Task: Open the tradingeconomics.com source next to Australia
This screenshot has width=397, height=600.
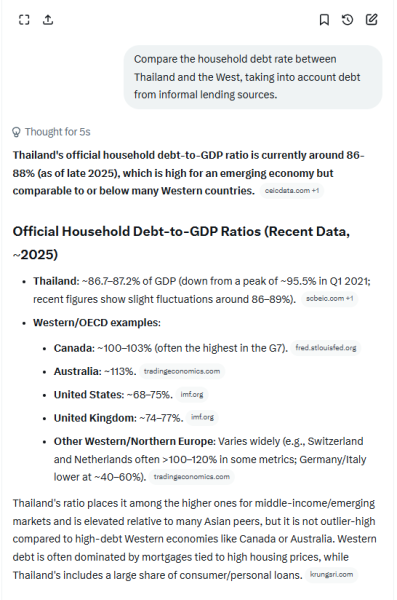Action: pyautogui.click(x=182, y=371)
